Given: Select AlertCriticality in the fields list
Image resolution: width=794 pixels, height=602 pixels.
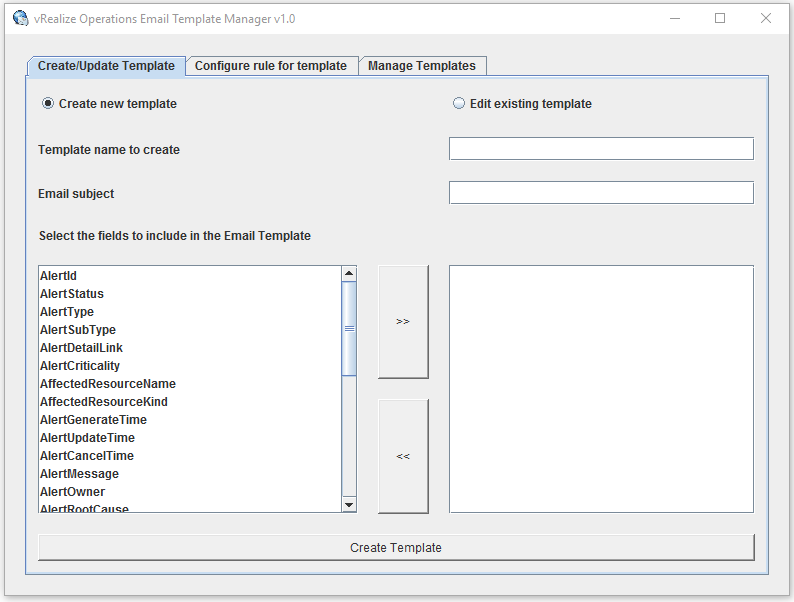Looking at the screenshot, I should [190, 366].
